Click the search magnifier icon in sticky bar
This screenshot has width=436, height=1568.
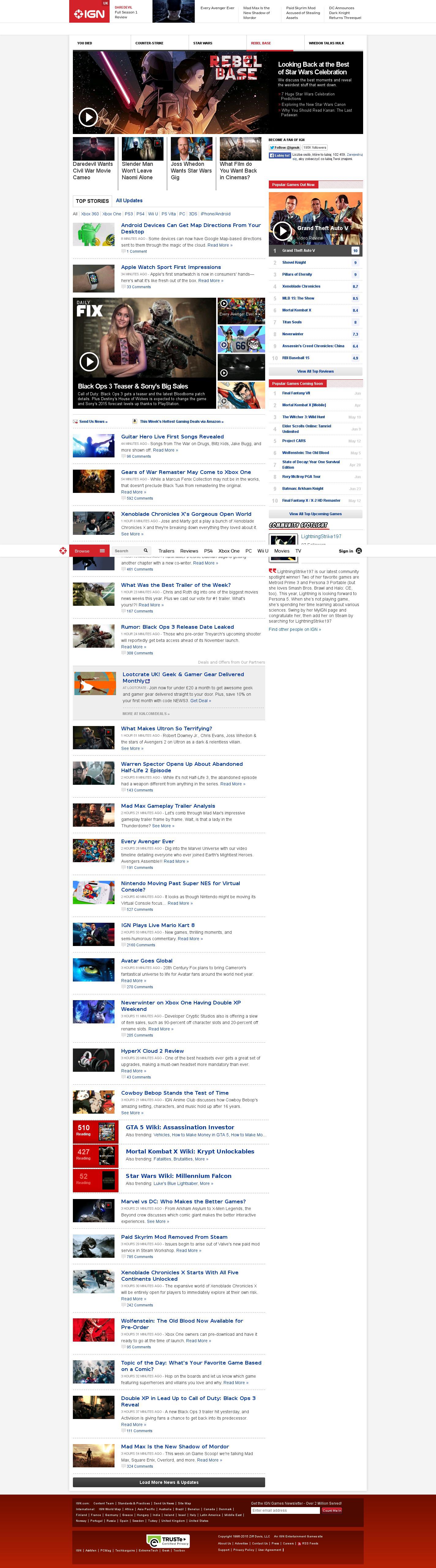pyautogui.click(x=145, y=551)
